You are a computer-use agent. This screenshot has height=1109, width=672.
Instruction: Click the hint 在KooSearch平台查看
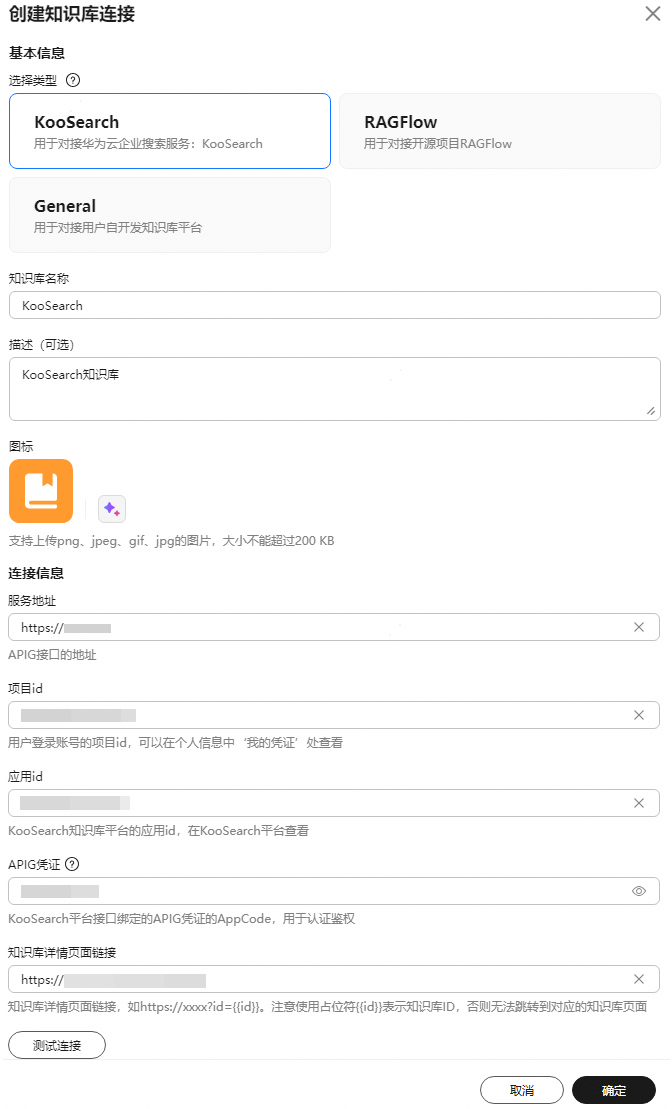(158, 830)
